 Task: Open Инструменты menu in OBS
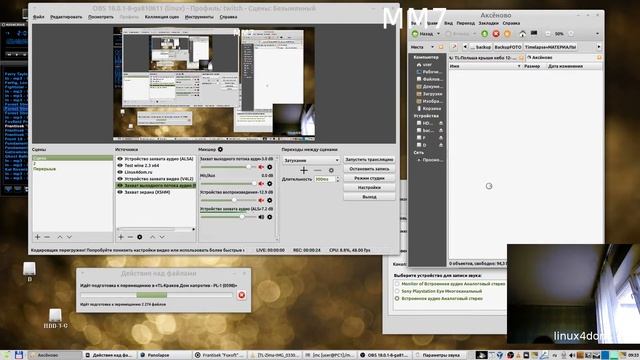click(x=199, y=17)
